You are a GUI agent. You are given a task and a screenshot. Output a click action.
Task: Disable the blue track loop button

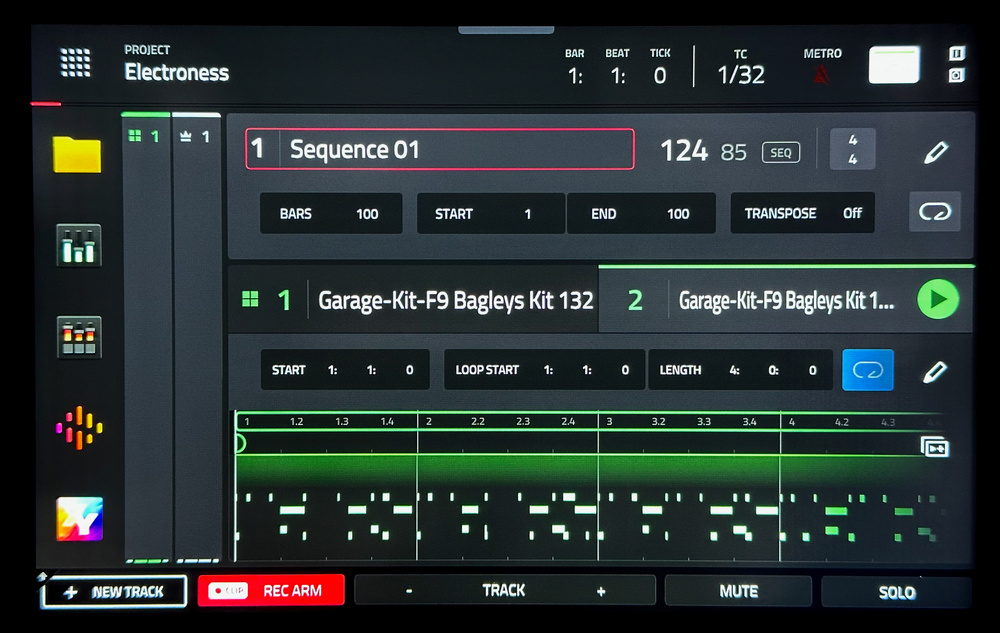(867, 370)
